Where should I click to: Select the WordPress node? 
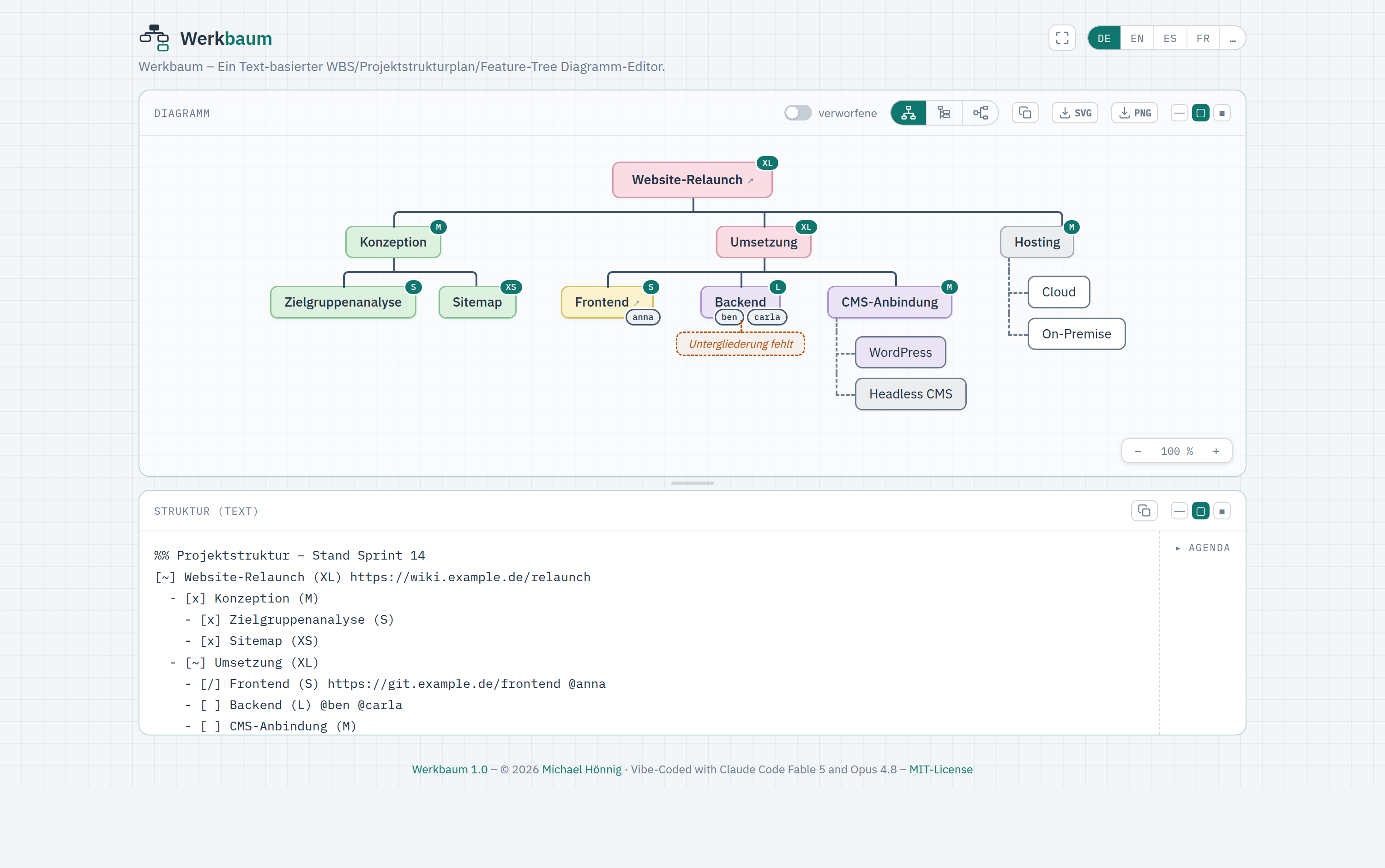point(900,352)
